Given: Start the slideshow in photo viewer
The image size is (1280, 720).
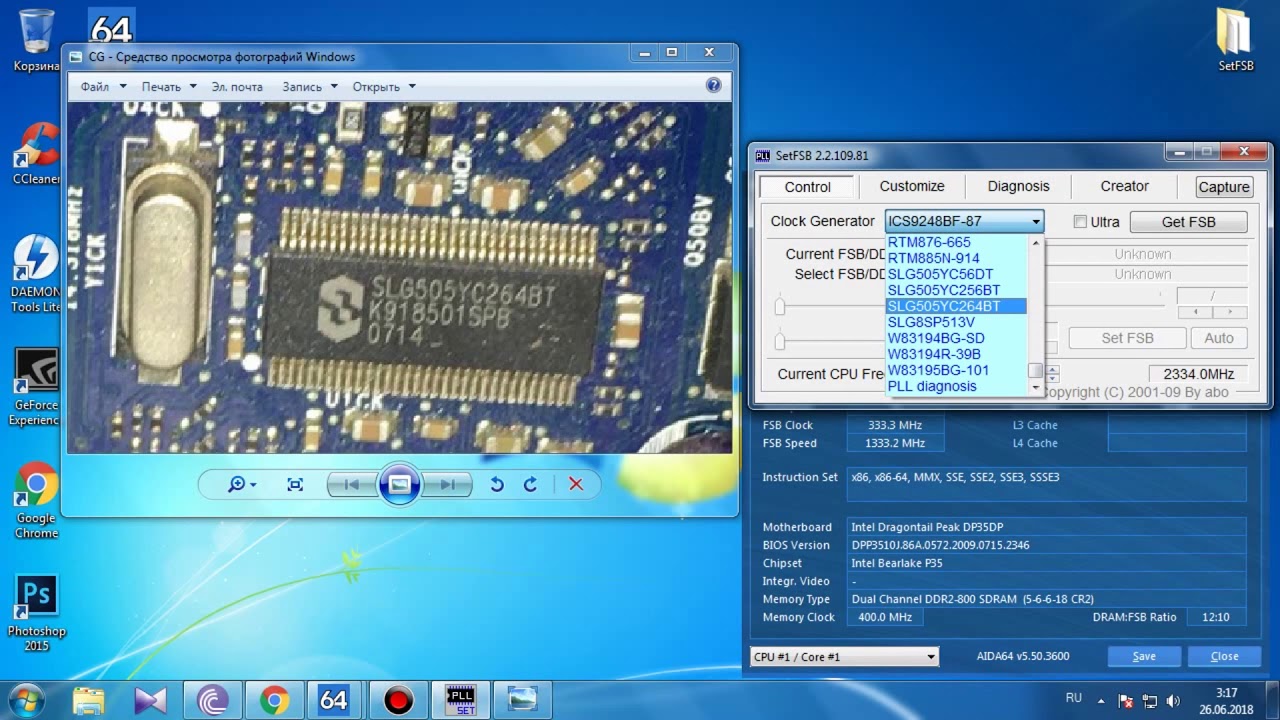Looking at the screenshot, I should (x=399, y=484).
